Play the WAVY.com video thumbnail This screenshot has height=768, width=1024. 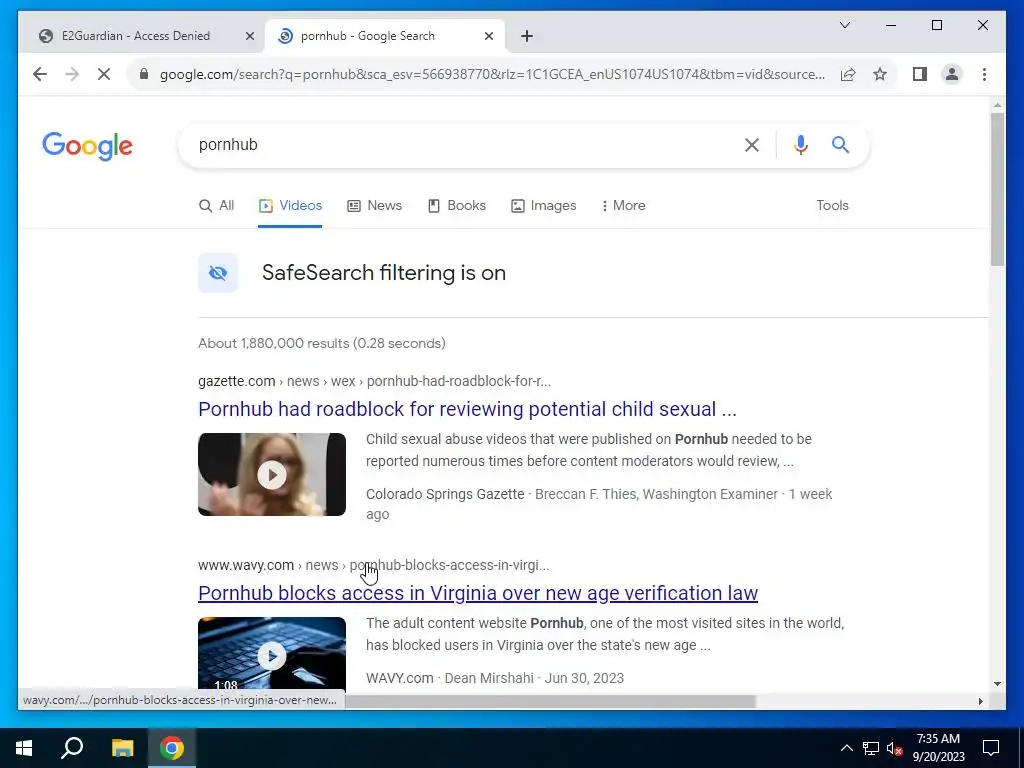click(x=272, y=654)
